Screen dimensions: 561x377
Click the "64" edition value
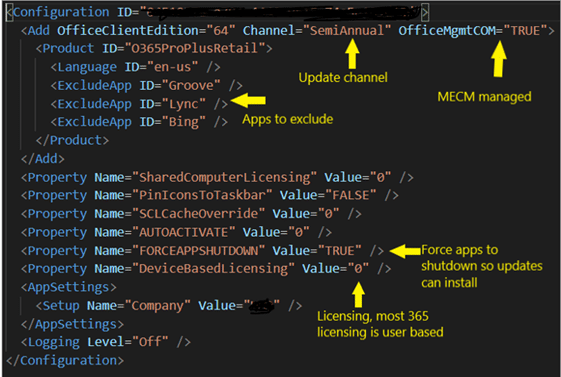coord(221,31)
